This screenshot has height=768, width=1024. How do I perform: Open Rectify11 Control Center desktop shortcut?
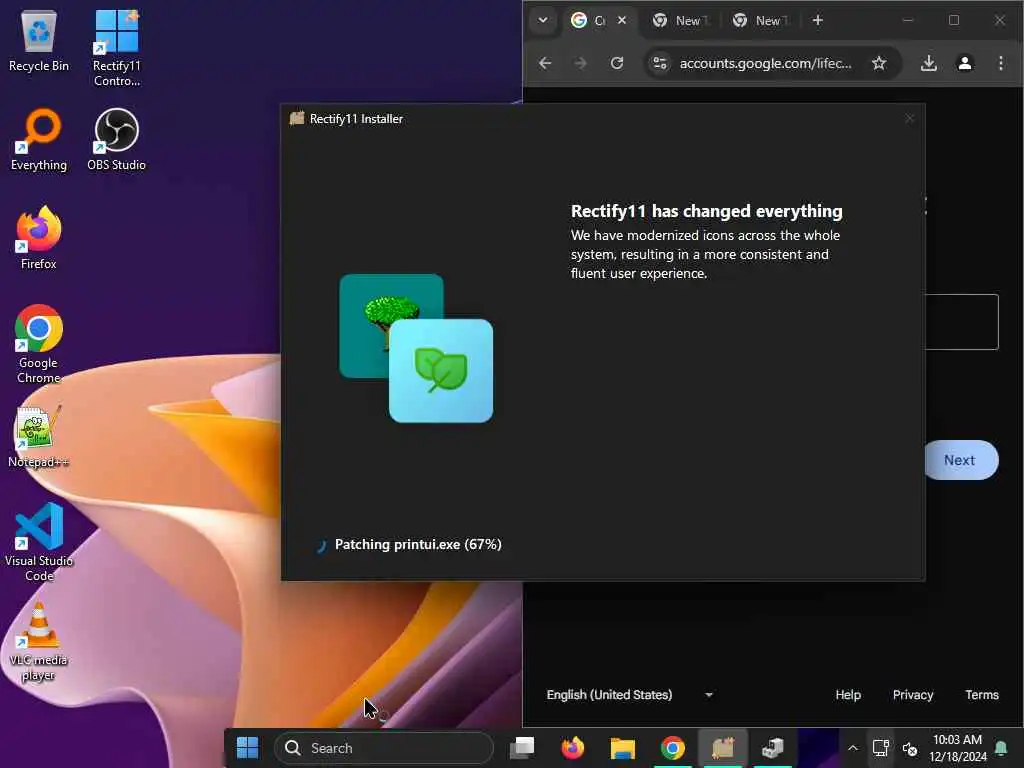click(x=116, y=48)
